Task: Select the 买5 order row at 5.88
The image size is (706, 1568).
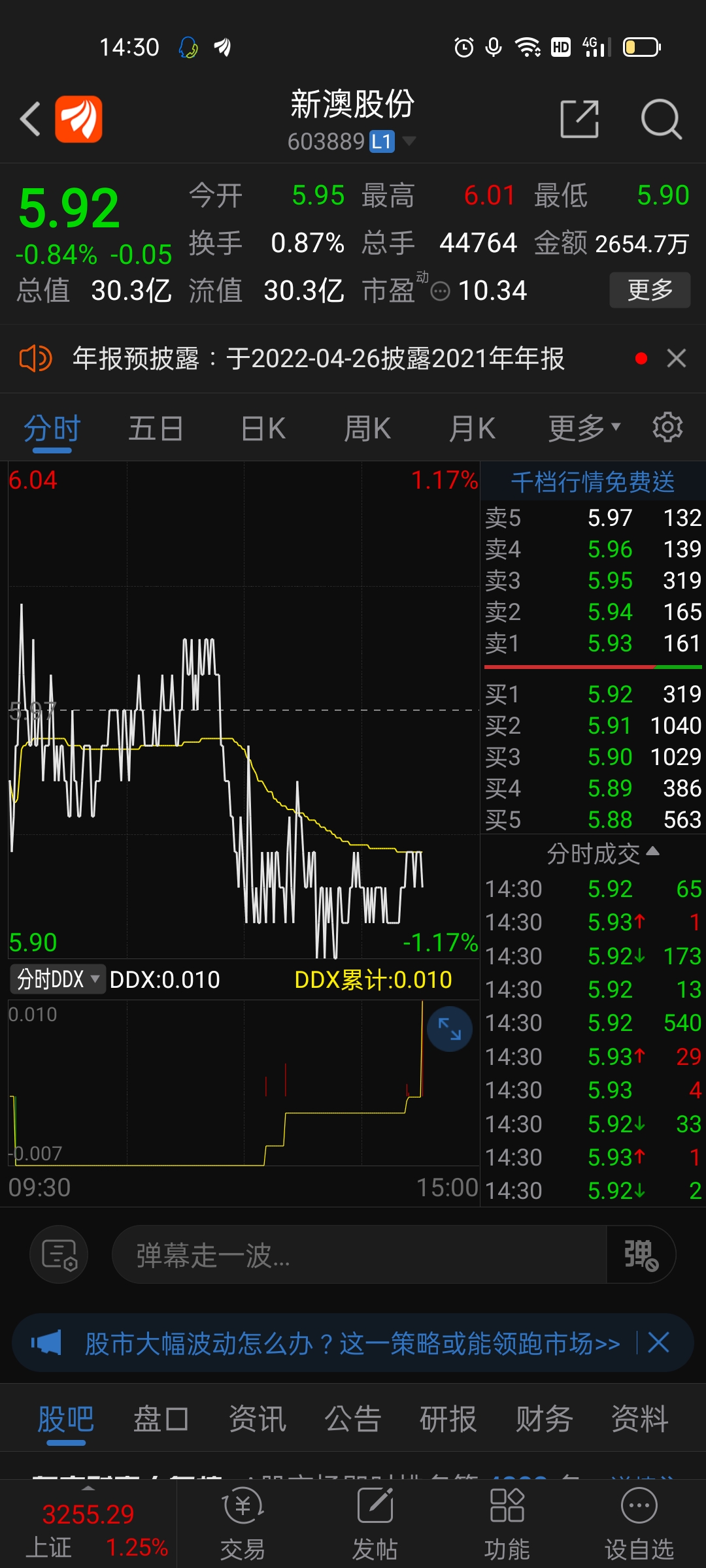Action: pyautogui.click(x=593, y=819)
